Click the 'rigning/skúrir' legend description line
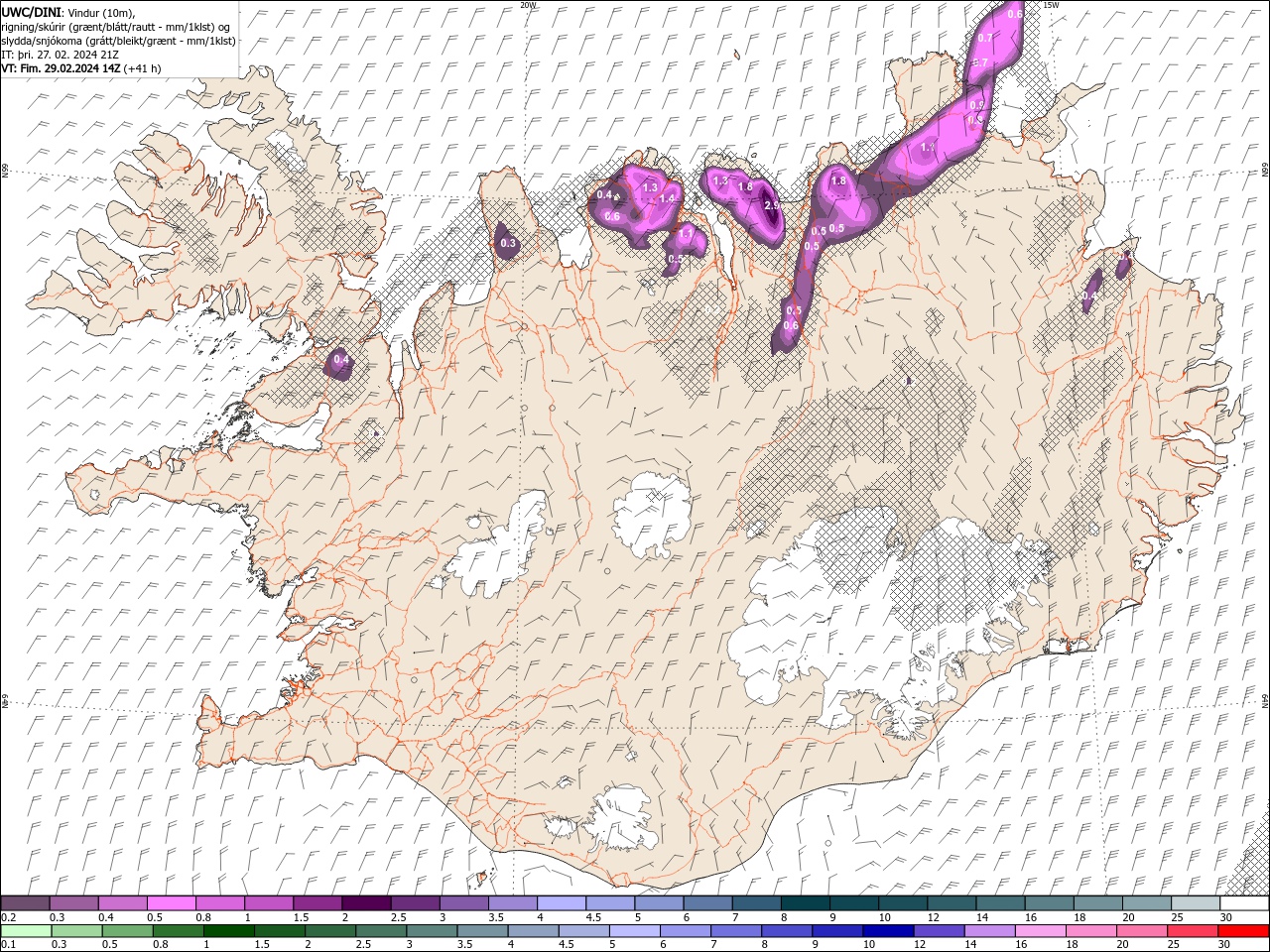The height and width of the screenshot is (952, 1270). coord(116,27)
